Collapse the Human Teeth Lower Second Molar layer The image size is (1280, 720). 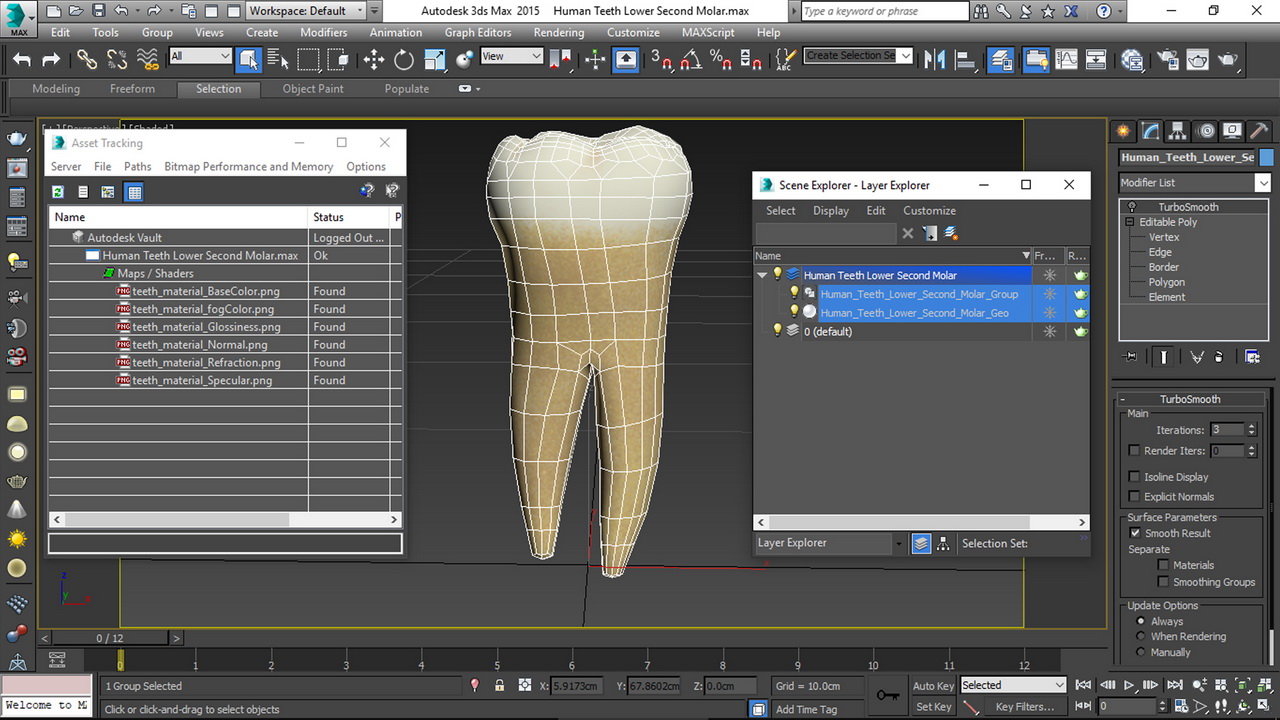[x=762, y=275]
